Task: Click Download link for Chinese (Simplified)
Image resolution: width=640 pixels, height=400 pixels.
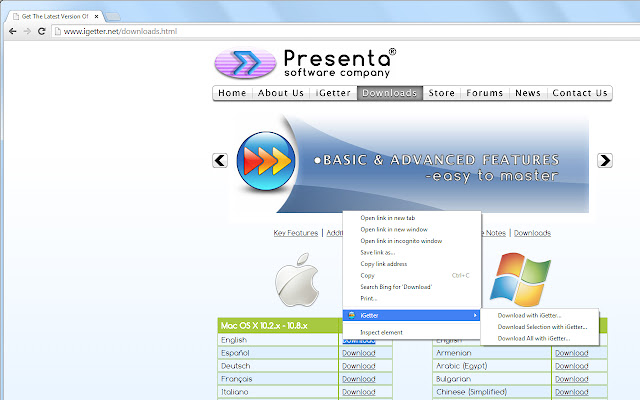Action: point(571,392)
